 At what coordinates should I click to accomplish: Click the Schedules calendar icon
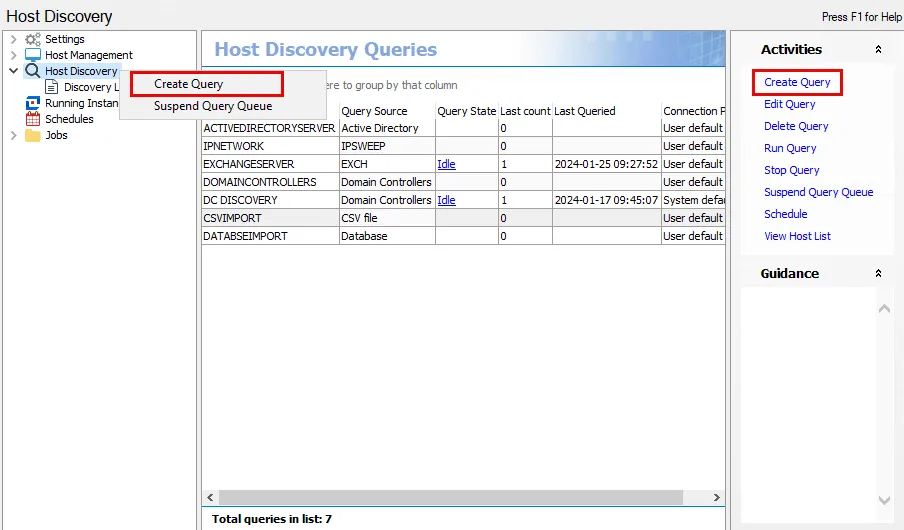[x=33, y=119]
